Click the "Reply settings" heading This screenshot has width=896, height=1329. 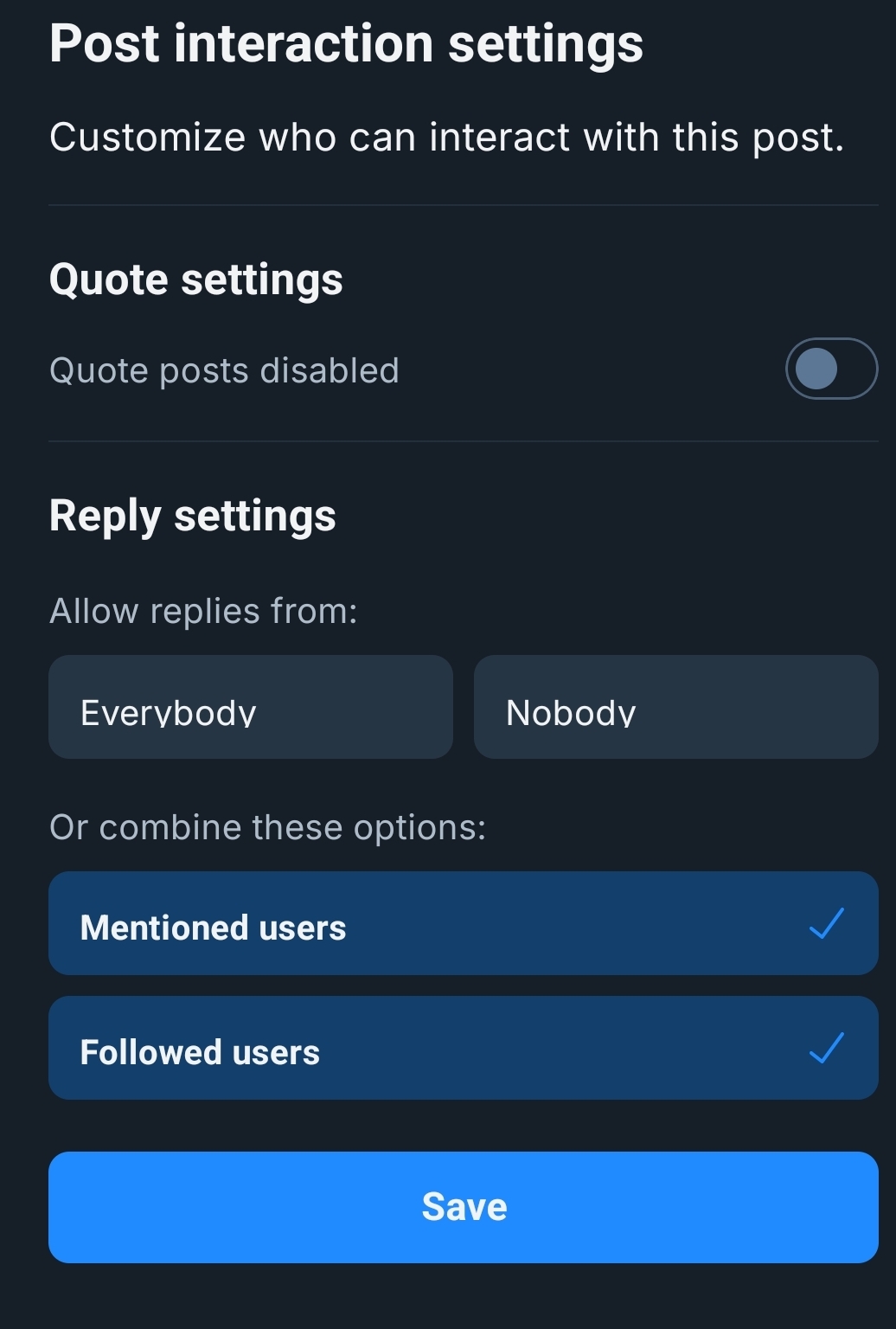pyautogui.click(x=193, y=516)
